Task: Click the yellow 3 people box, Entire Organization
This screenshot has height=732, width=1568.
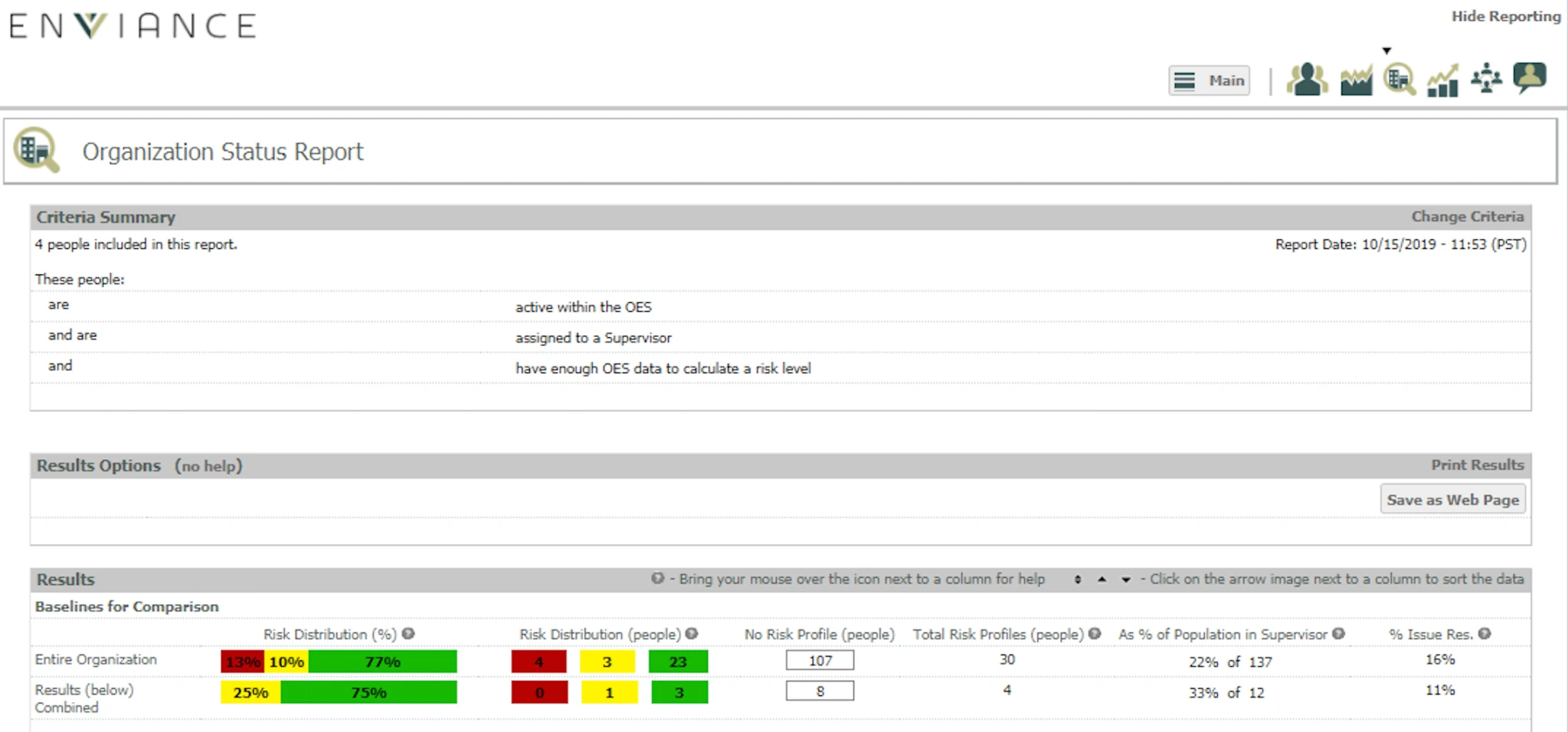Action: tap(607, 661)
